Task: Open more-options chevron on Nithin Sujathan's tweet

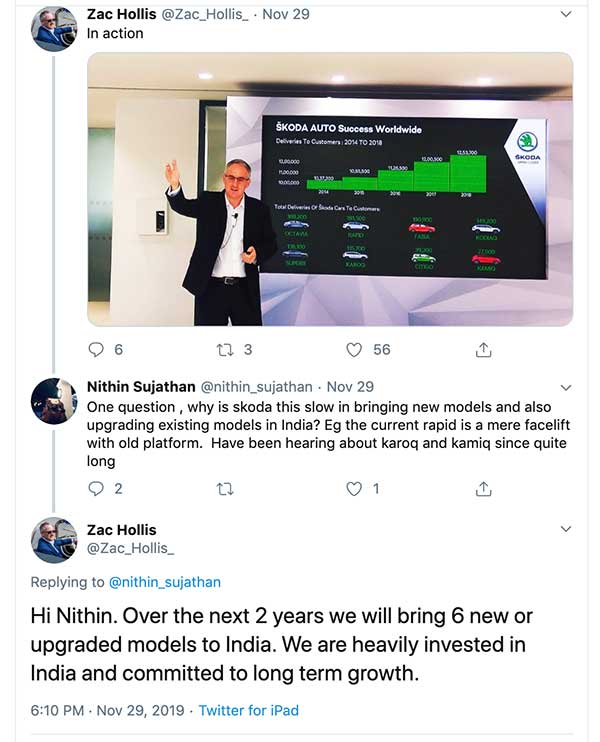Action: pyautogui.click(x=567, y=386)
